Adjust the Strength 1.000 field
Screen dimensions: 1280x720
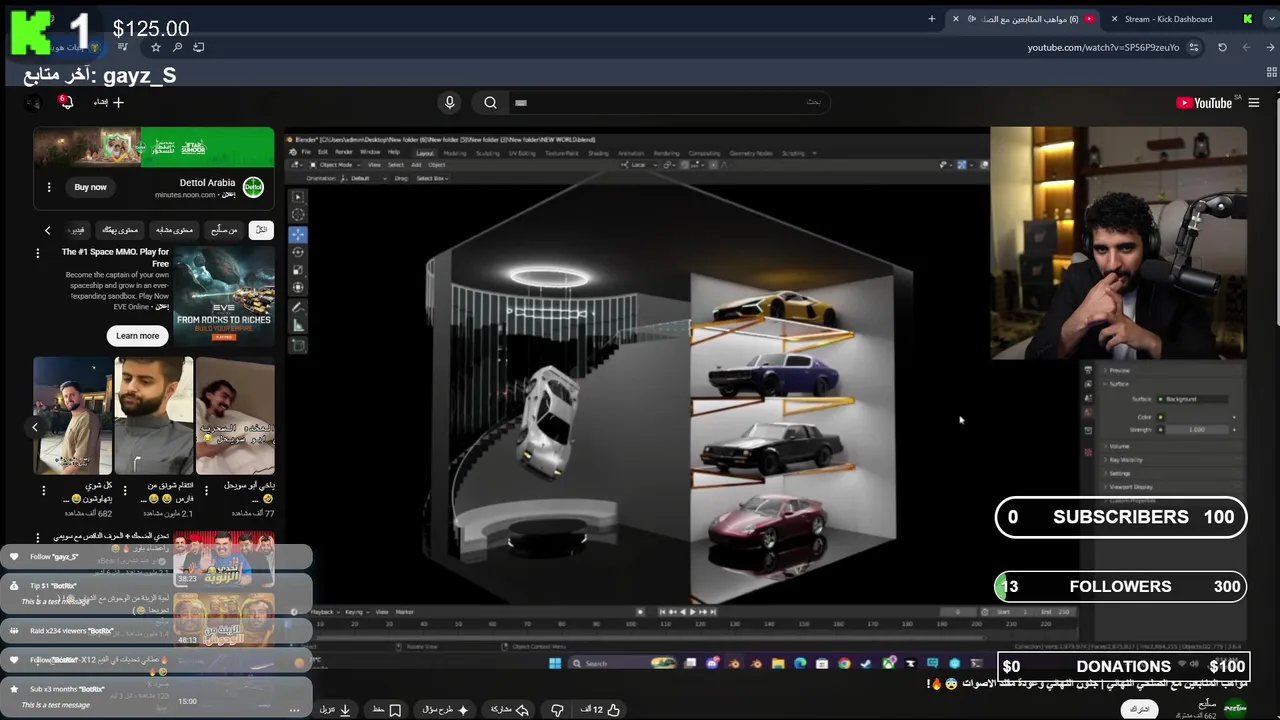point(1197,430)
